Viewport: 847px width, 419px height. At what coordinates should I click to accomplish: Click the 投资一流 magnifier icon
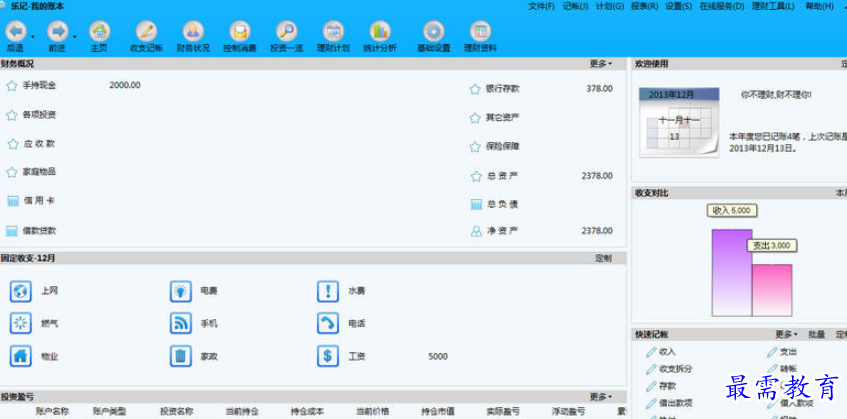click(x=286, y=33)
